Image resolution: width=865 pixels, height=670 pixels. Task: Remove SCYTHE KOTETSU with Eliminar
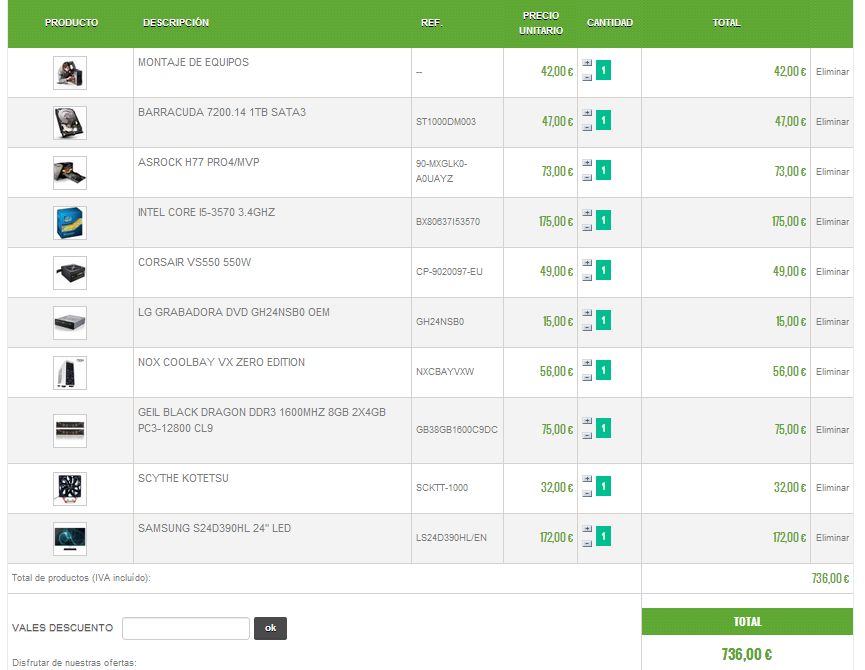click(x=832, y=488)
